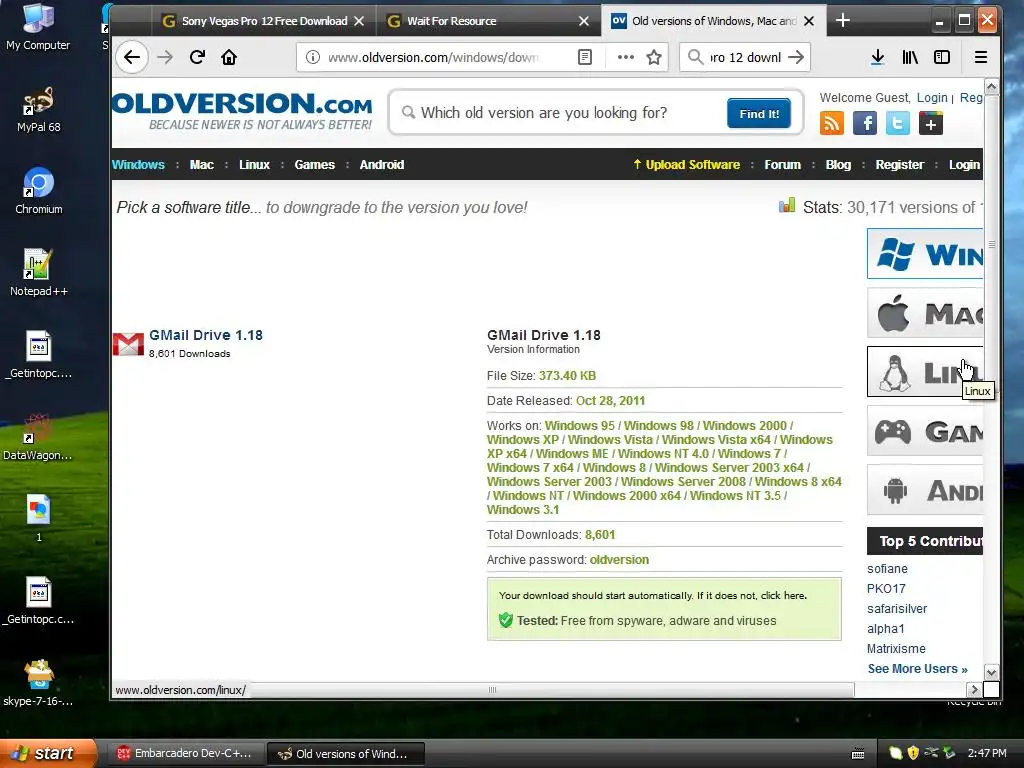The height and width of the screenshot is (768, 1024).
Task: Open the browser home page icon
Action: [x=229, y=57]
